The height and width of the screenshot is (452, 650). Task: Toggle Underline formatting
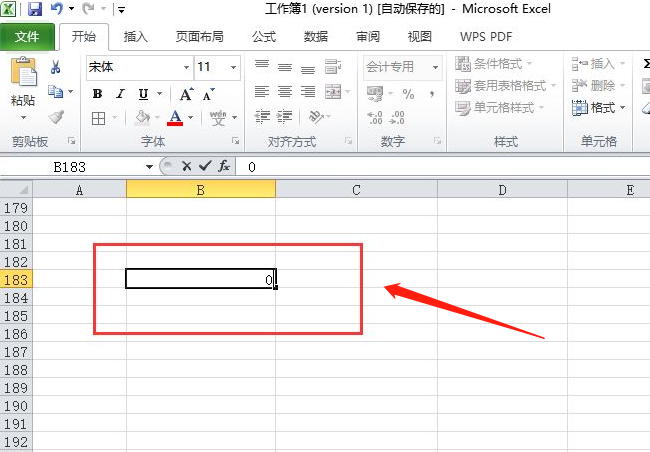(143, 94)
